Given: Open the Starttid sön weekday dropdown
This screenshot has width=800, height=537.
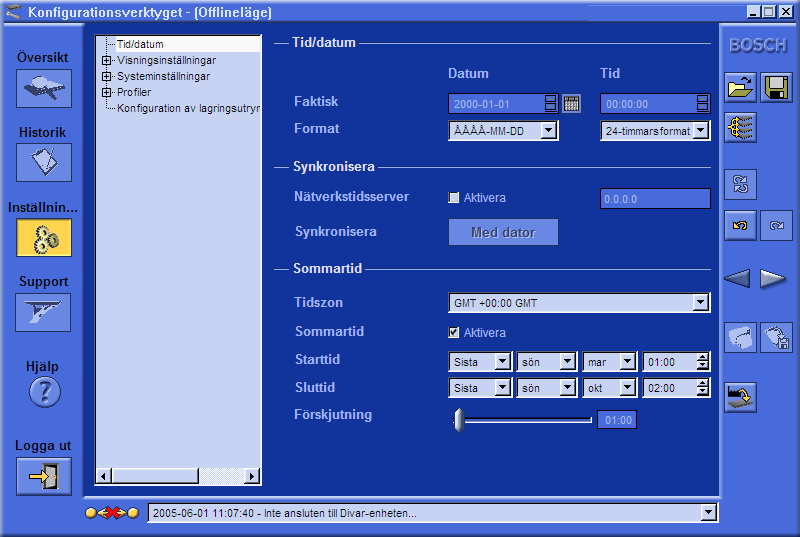Looking at the screenshot, I should 568,362.
